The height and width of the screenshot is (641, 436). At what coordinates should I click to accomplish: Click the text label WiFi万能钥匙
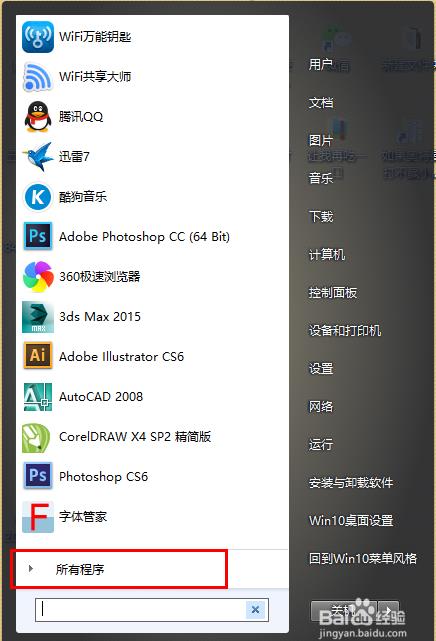click(95, 37)
